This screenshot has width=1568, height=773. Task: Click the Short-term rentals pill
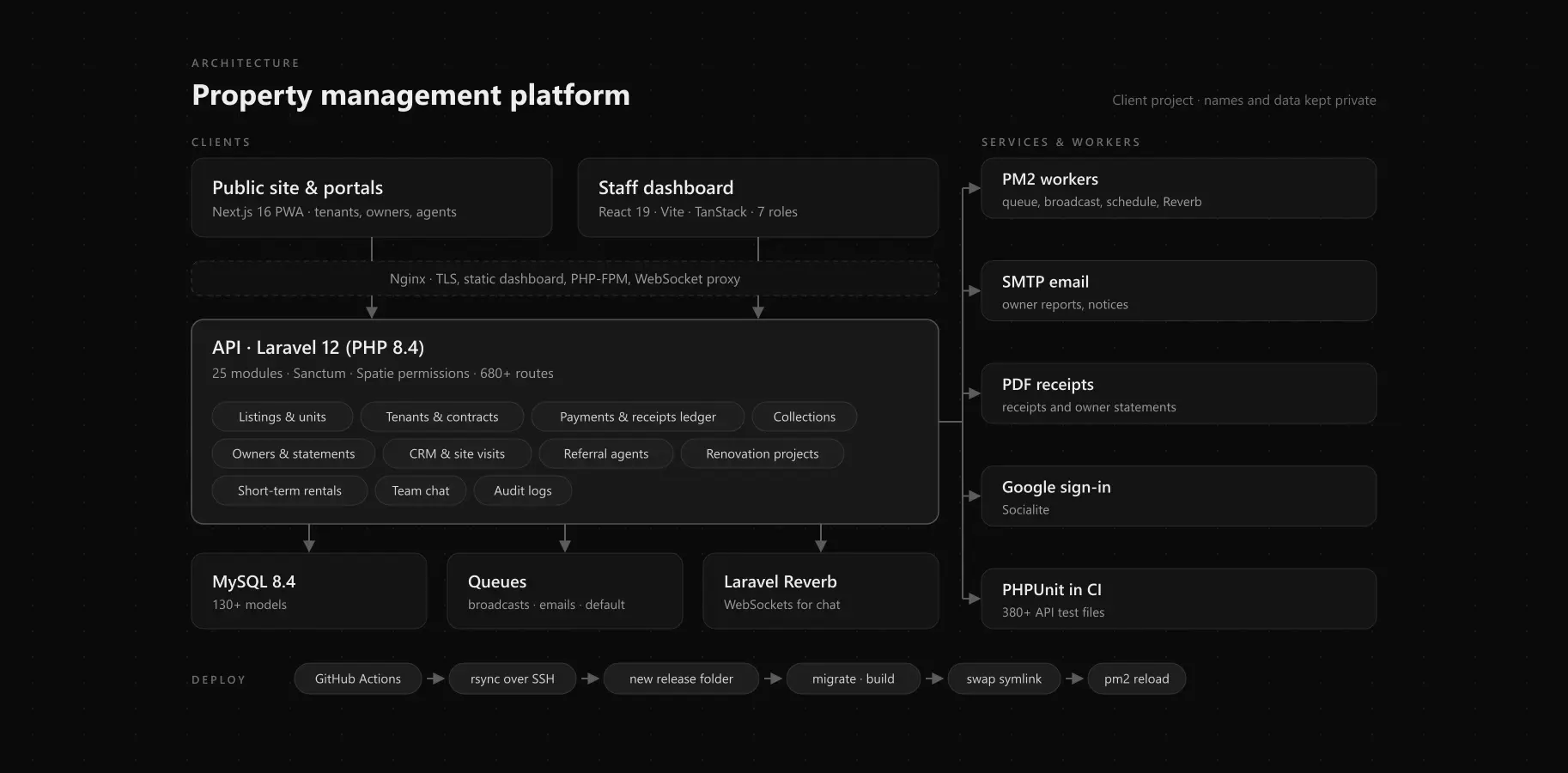pyautogui.click(x=289, y=490)
